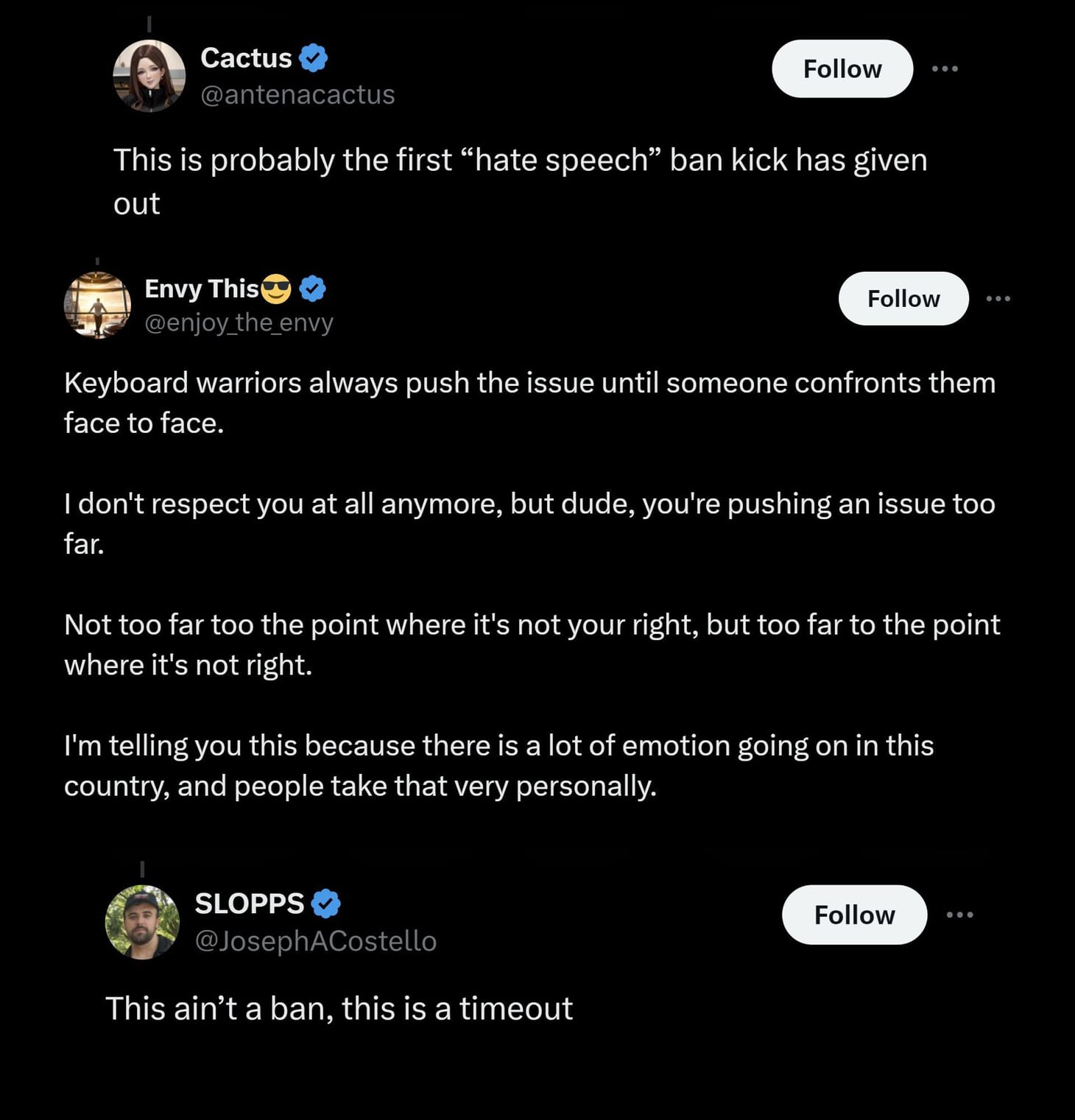Click the sunglasses emoji in Envy This's name
1075x1120 pixels.
pos(277,289)
